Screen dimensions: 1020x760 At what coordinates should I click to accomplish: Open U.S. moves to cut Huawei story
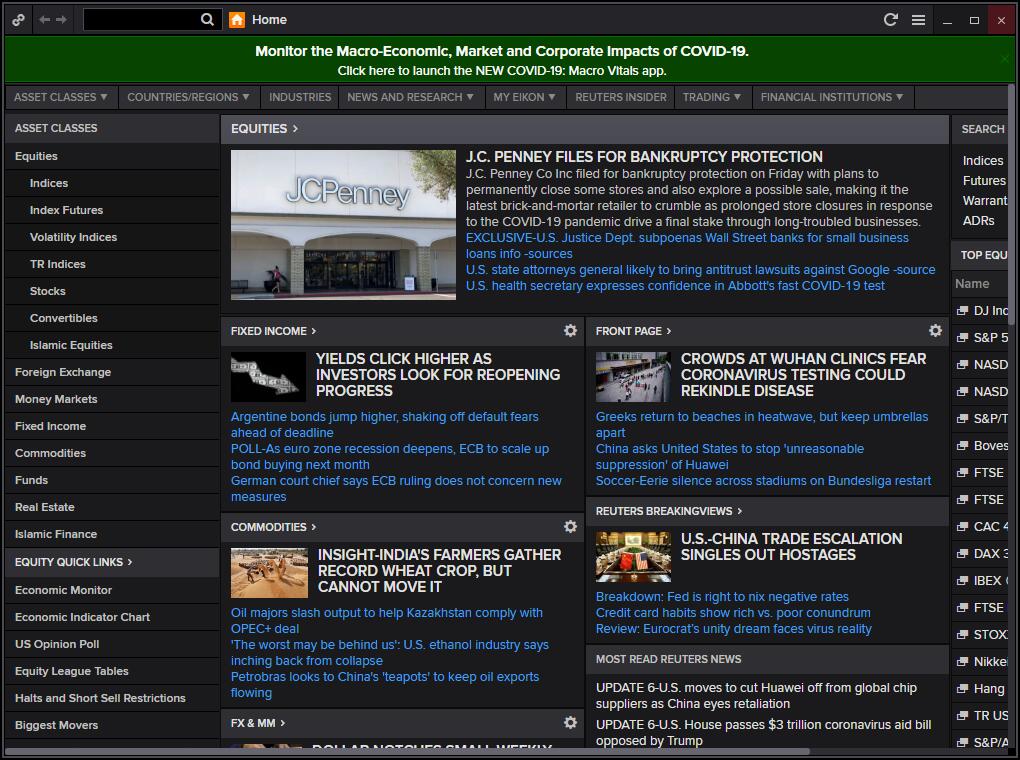coord(757,696)
